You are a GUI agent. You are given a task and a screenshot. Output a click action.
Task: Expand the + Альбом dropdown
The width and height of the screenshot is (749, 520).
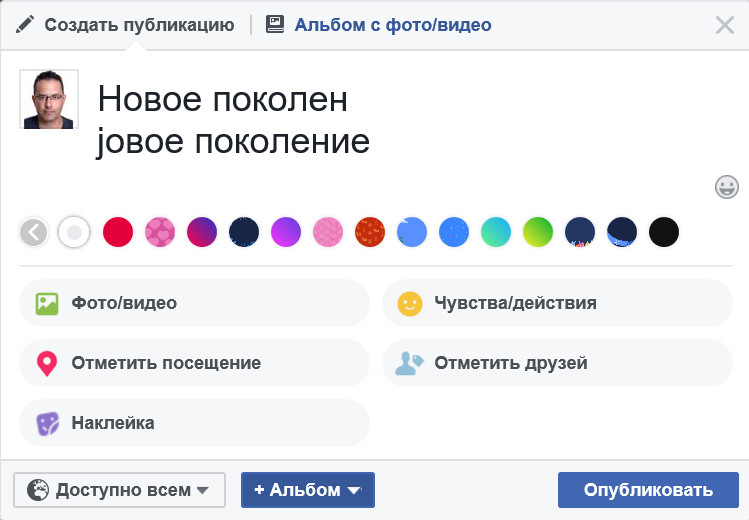307,490
